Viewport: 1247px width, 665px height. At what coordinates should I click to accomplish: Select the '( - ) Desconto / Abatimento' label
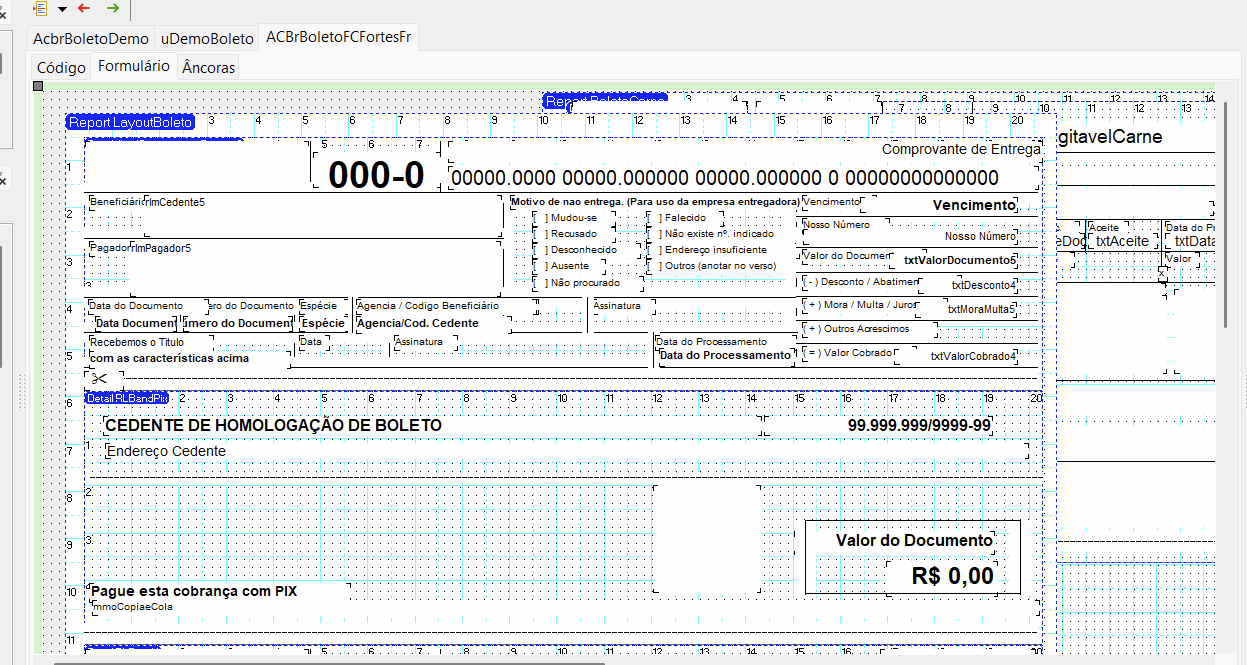pos(859,283)
